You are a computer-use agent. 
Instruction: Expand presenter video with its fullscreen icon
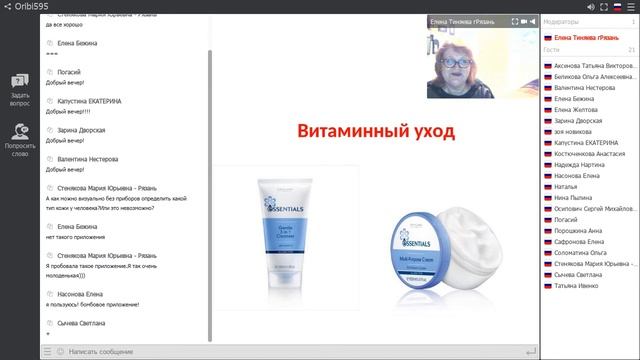[x=515, y=22]
